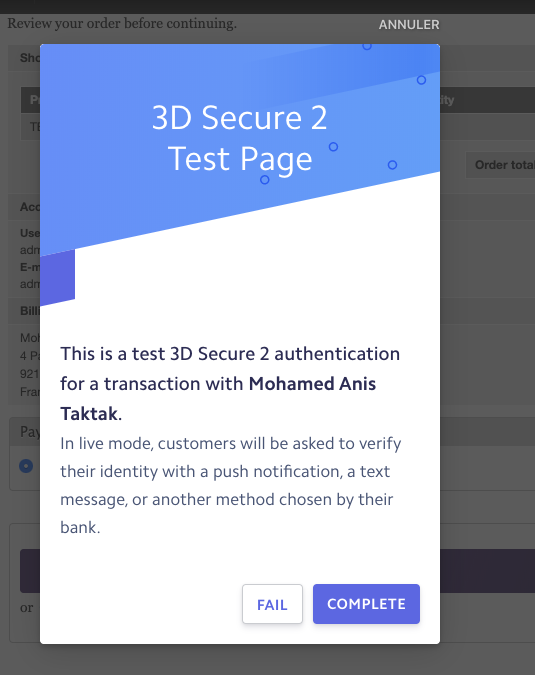535x675 pixels.
Task: Click the small circle beside Test Page text
Action: 333,147
